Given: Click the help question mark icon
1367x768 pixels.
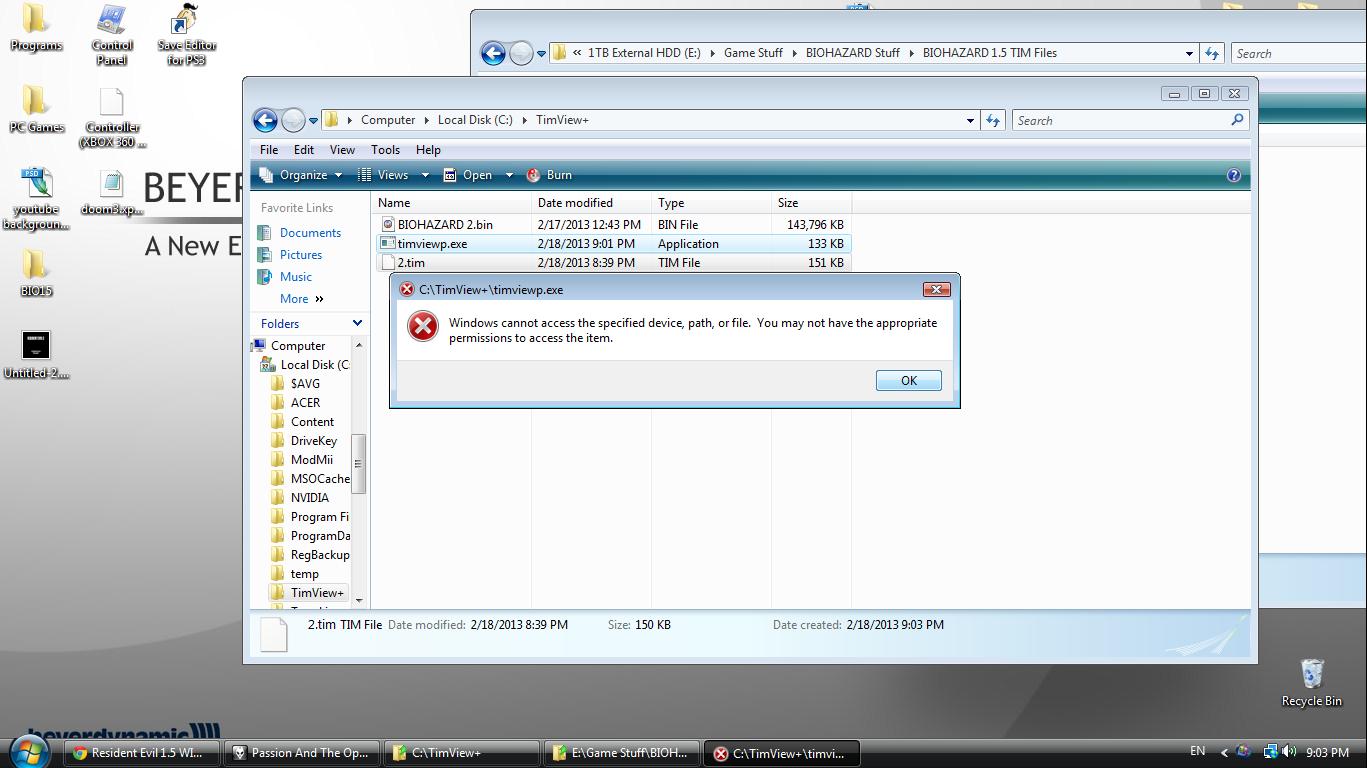Looking at the screenshot, I should tap(1233, 175).
